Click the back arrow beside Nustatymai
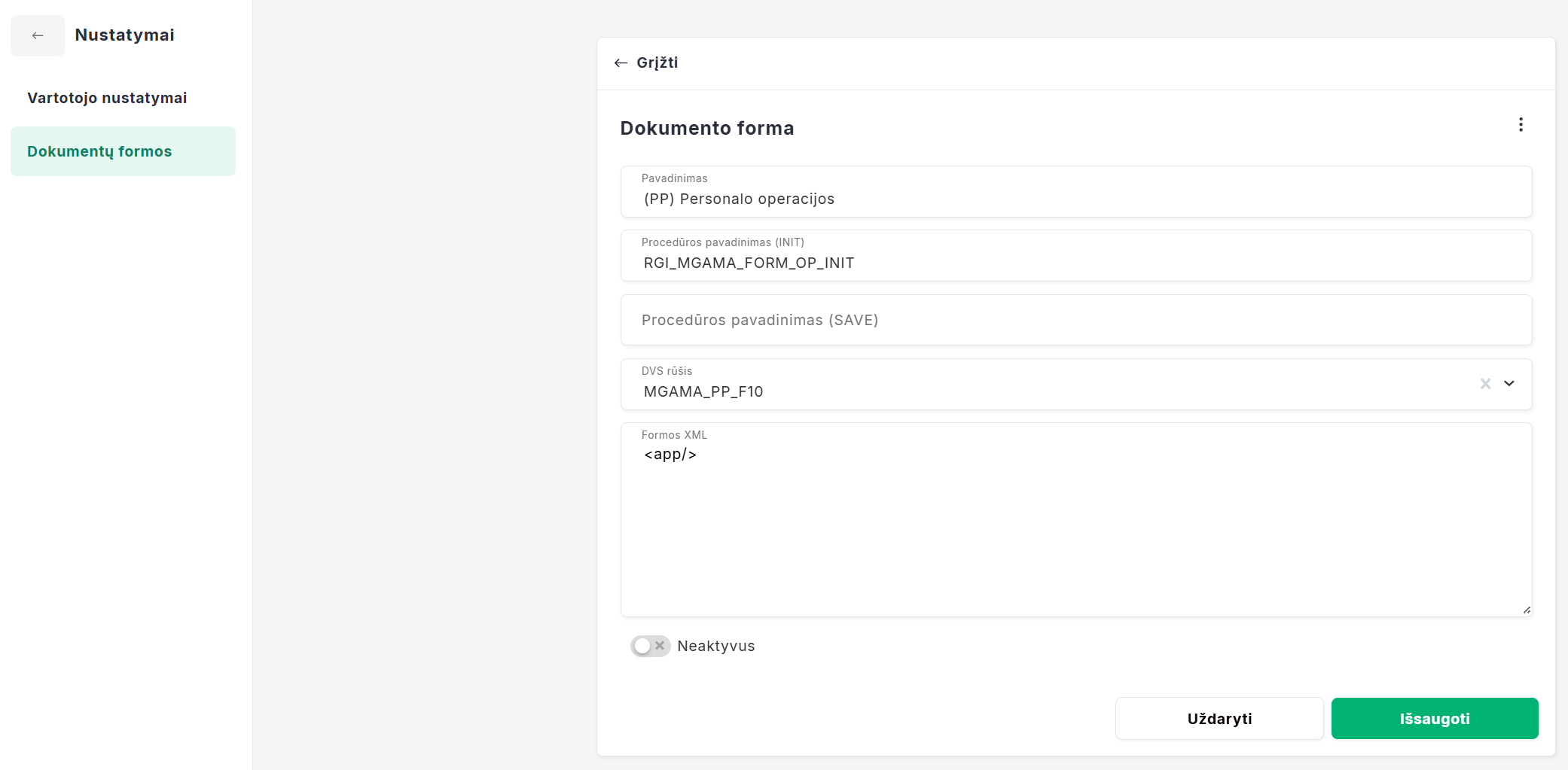Image resolution: width=1568 pixels, height=770 pixels. click(x=38, y=35)
